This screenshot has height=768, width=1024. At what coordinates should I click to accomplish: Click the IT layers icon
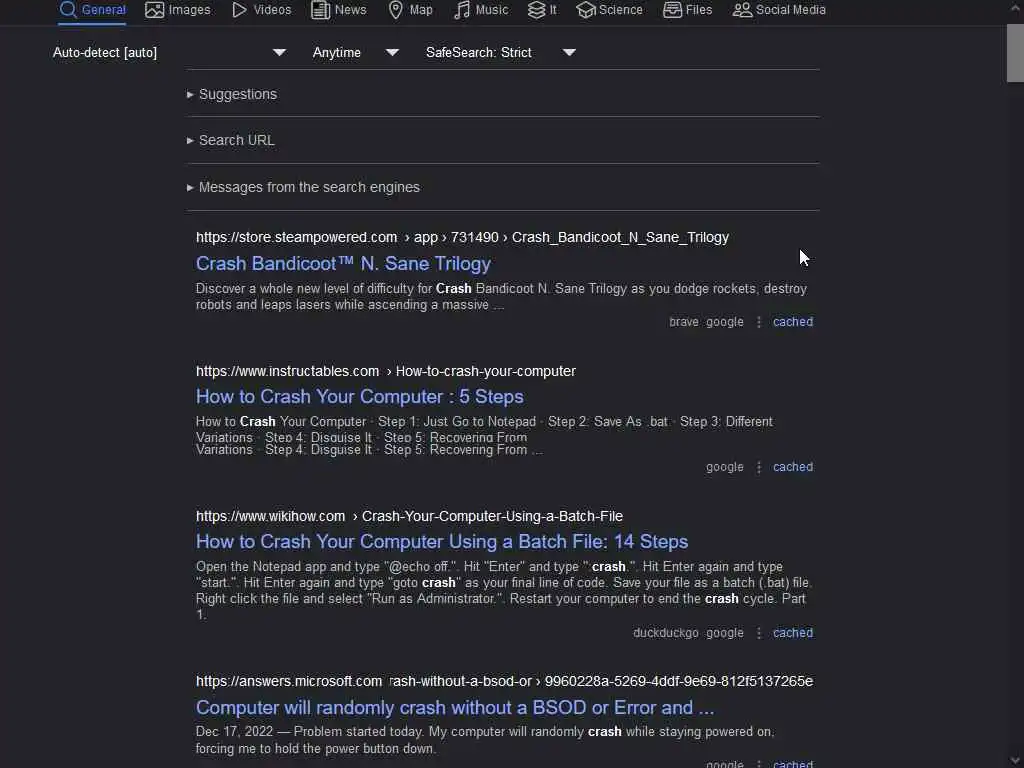pos(536,10)
